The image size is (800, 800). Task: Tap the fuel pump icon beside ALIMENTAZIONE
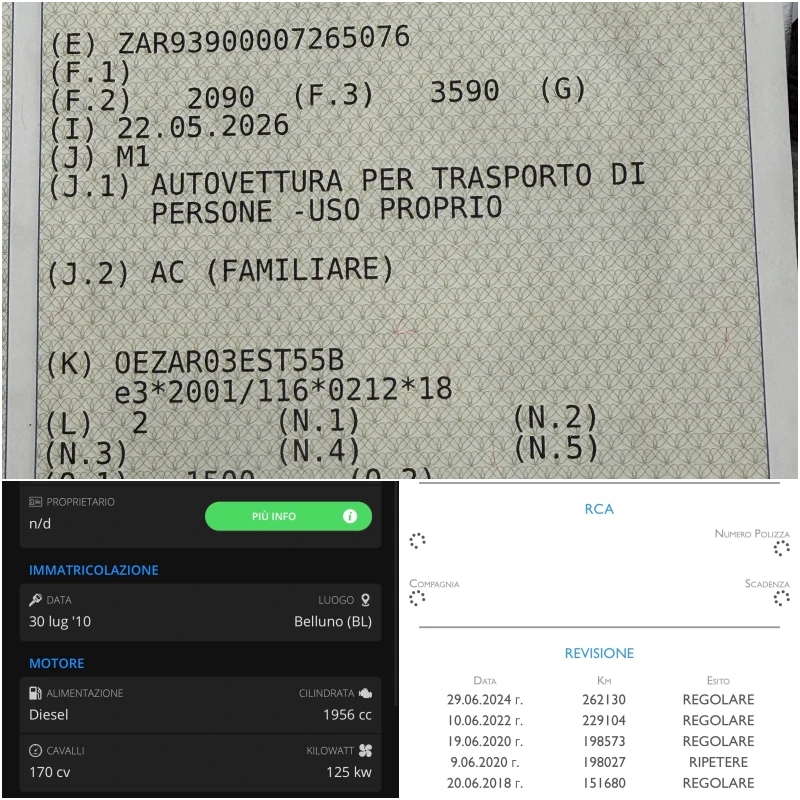coord(35,693)
